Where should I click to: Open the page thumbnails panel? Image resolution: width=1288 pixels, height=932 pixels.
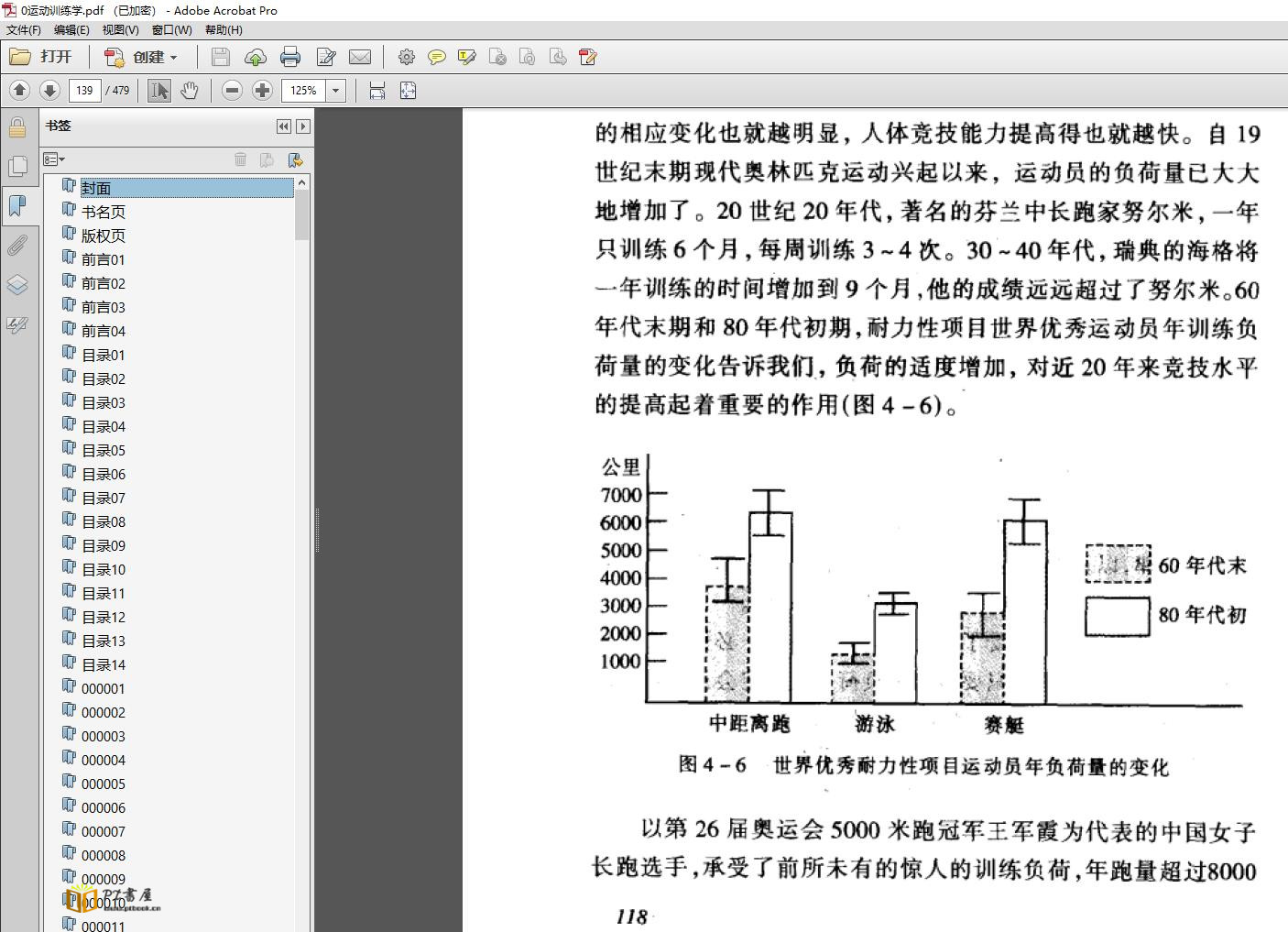[16, 166]
